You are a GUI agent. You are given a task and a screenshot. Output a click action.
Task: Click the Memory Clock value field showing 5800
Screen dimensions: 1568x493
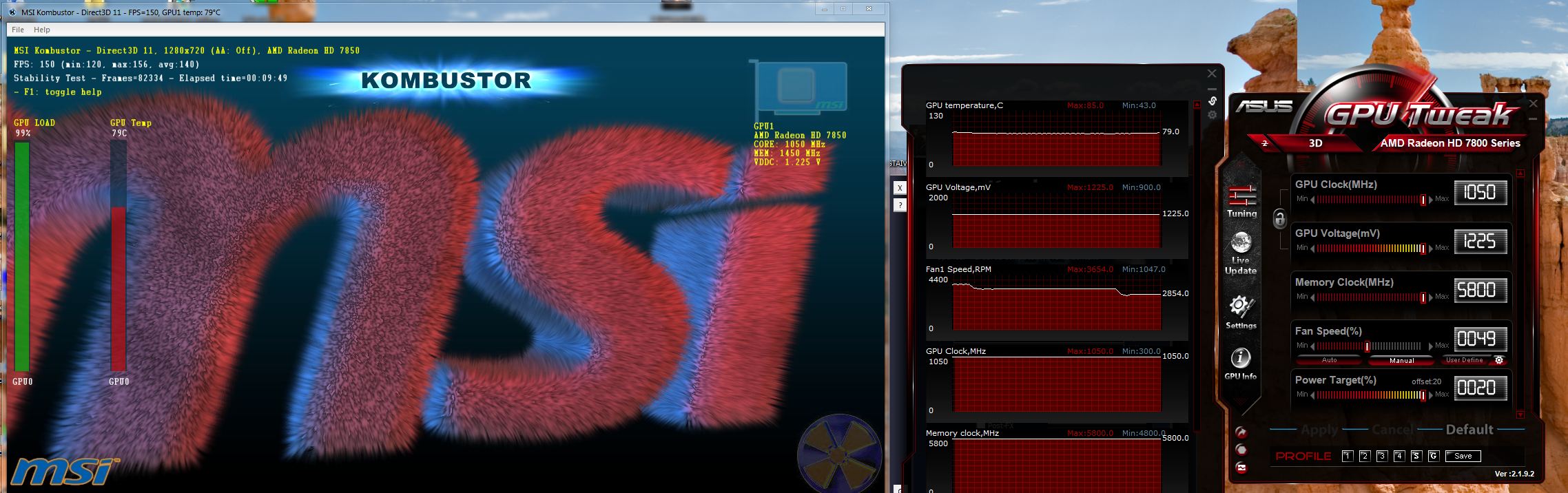click(1481, 291)
